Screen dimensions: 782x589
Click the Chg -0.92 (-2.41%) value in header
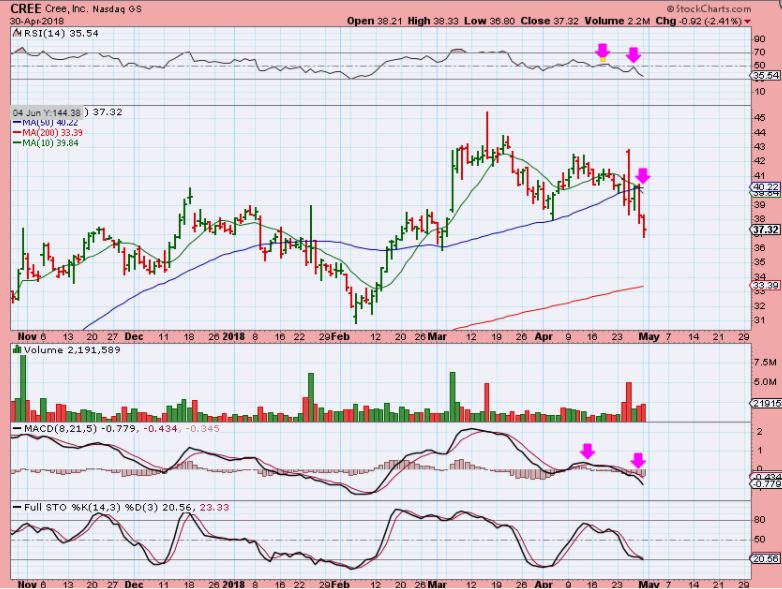[735, 19]
